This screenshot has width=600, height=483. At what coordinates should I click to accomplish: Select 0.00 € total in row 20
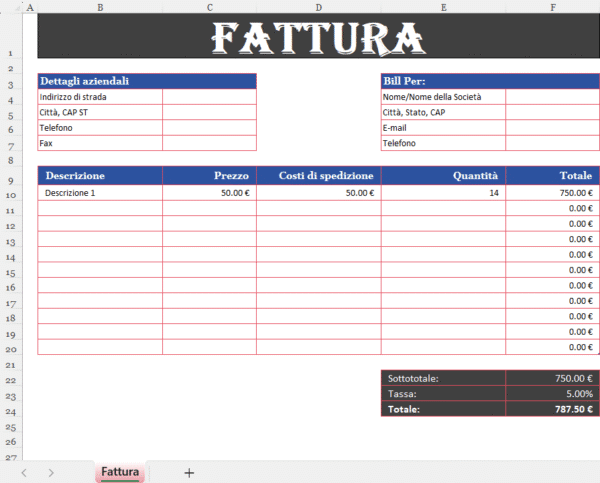553,347
